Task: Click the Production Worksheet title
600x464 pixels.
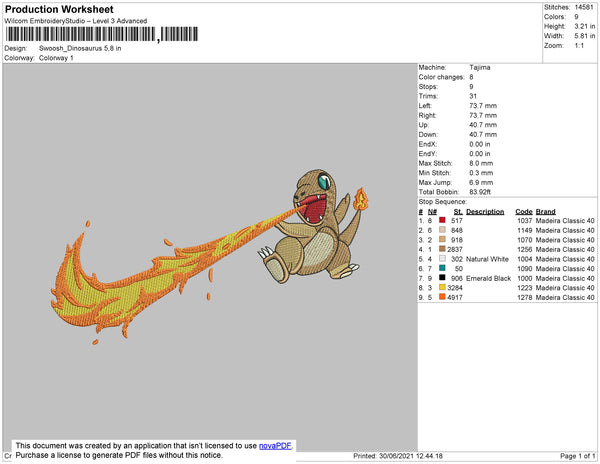Action: 59,10
